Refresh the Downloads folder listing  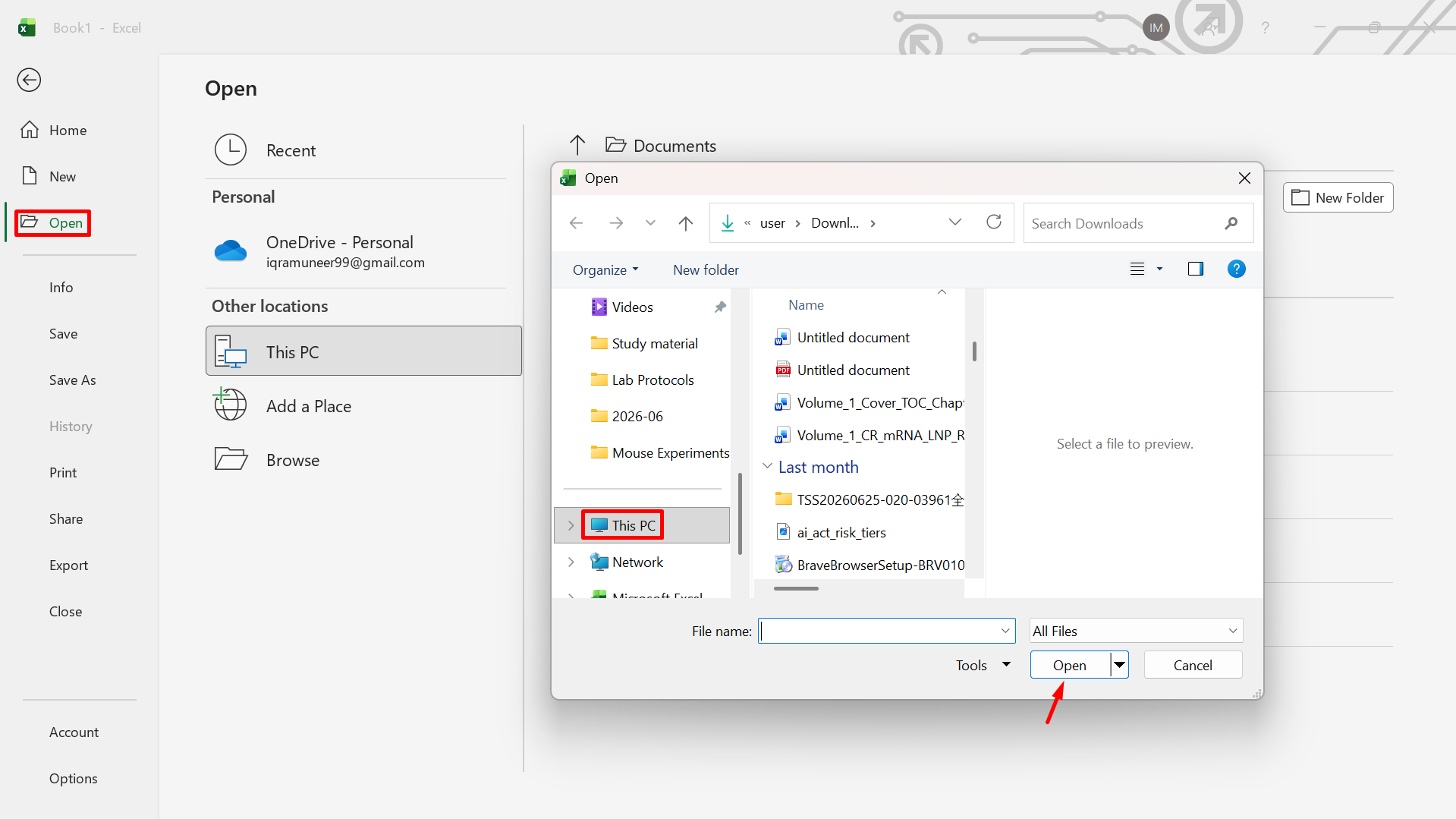994,222
